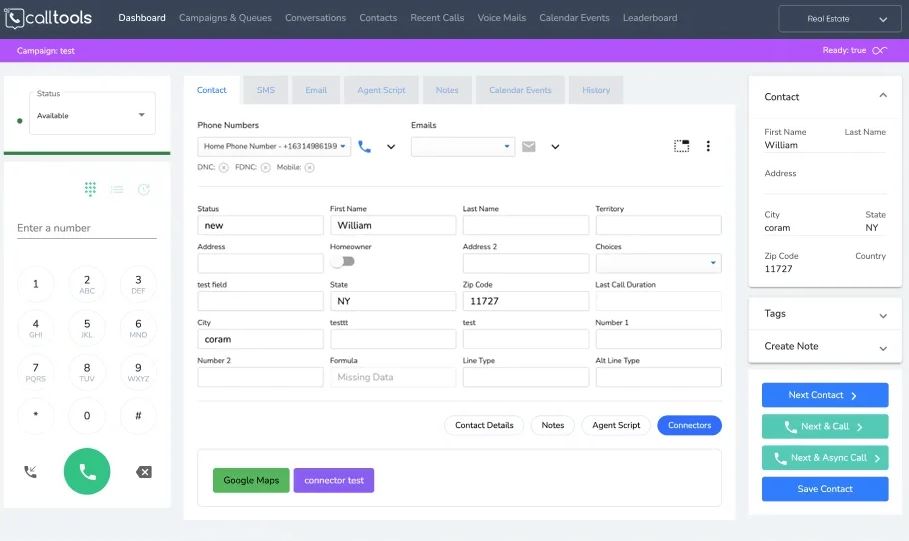Click Next Contact button

(825, 395)
